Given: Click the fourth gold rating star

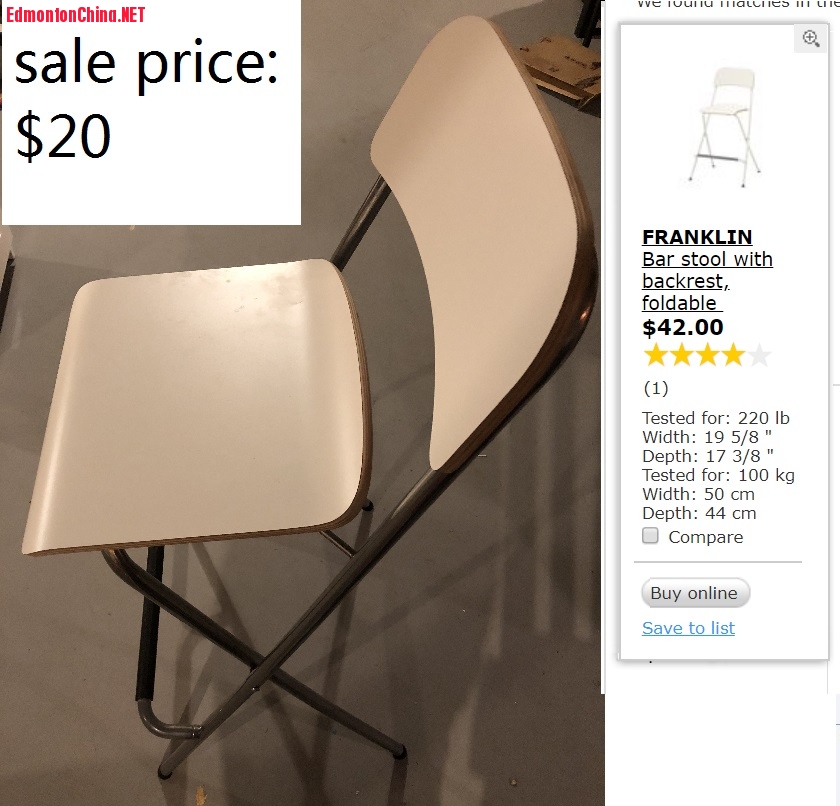Looking at the screenshot, I should [733, 356].
